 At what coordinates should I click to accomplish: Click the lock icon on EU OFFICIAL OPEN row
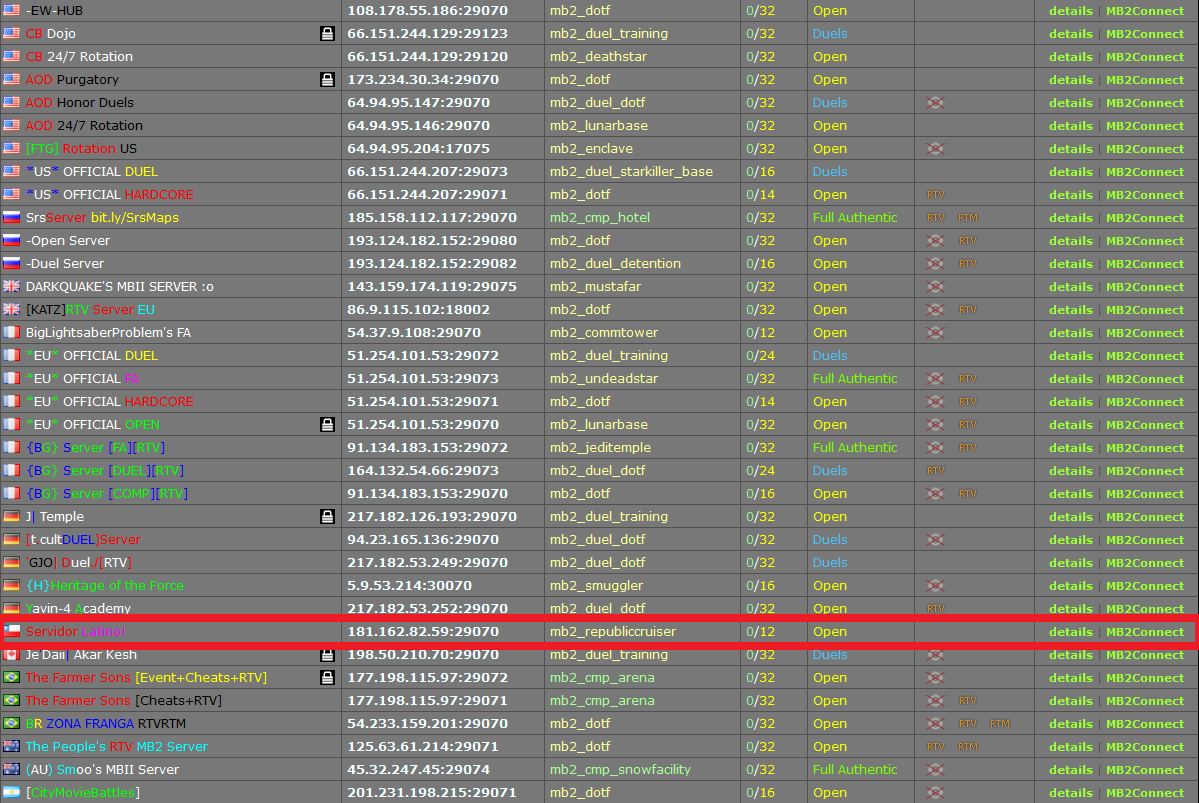327,425
